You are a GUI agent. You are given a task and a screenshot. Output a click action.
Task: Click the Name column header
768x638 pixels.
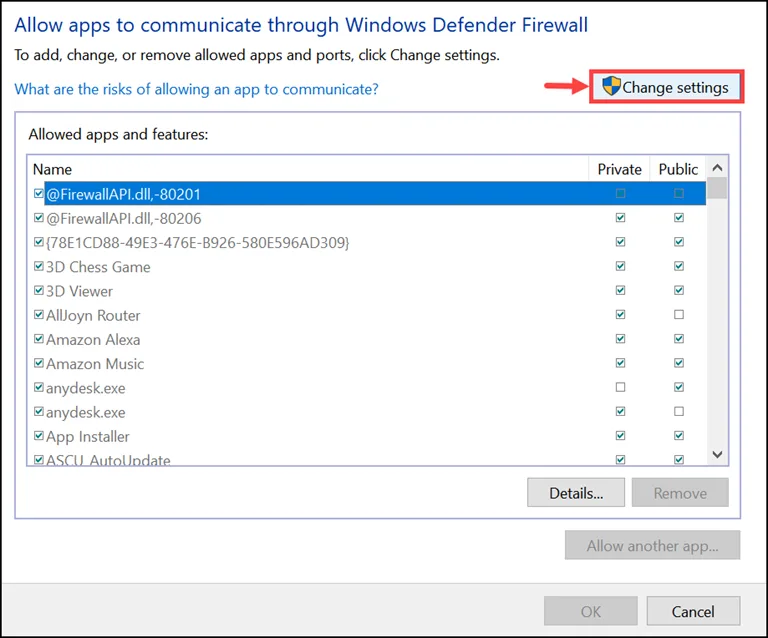(x=310, y=169)
